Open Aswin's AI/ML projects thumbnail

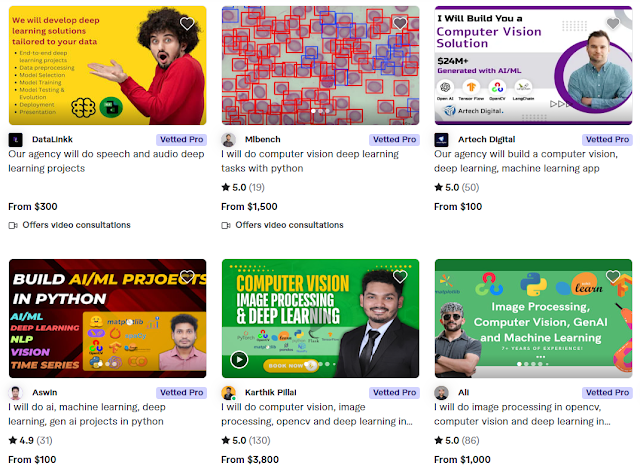click(x=108, y=318)
